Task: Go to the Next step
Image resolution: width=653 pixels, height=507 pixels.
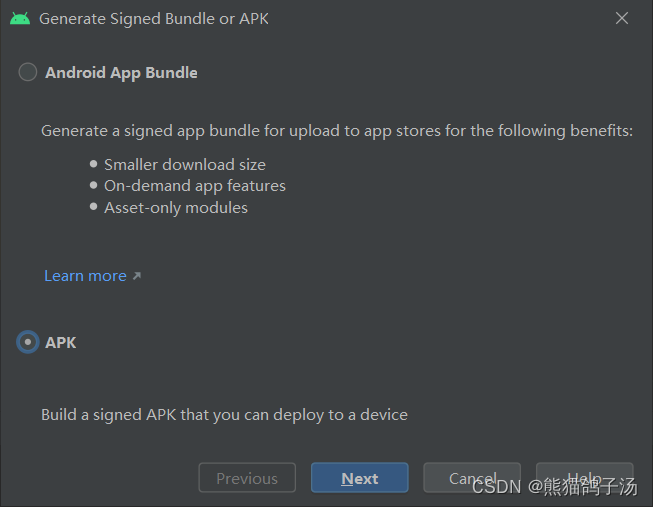Action: click(360, 478)
